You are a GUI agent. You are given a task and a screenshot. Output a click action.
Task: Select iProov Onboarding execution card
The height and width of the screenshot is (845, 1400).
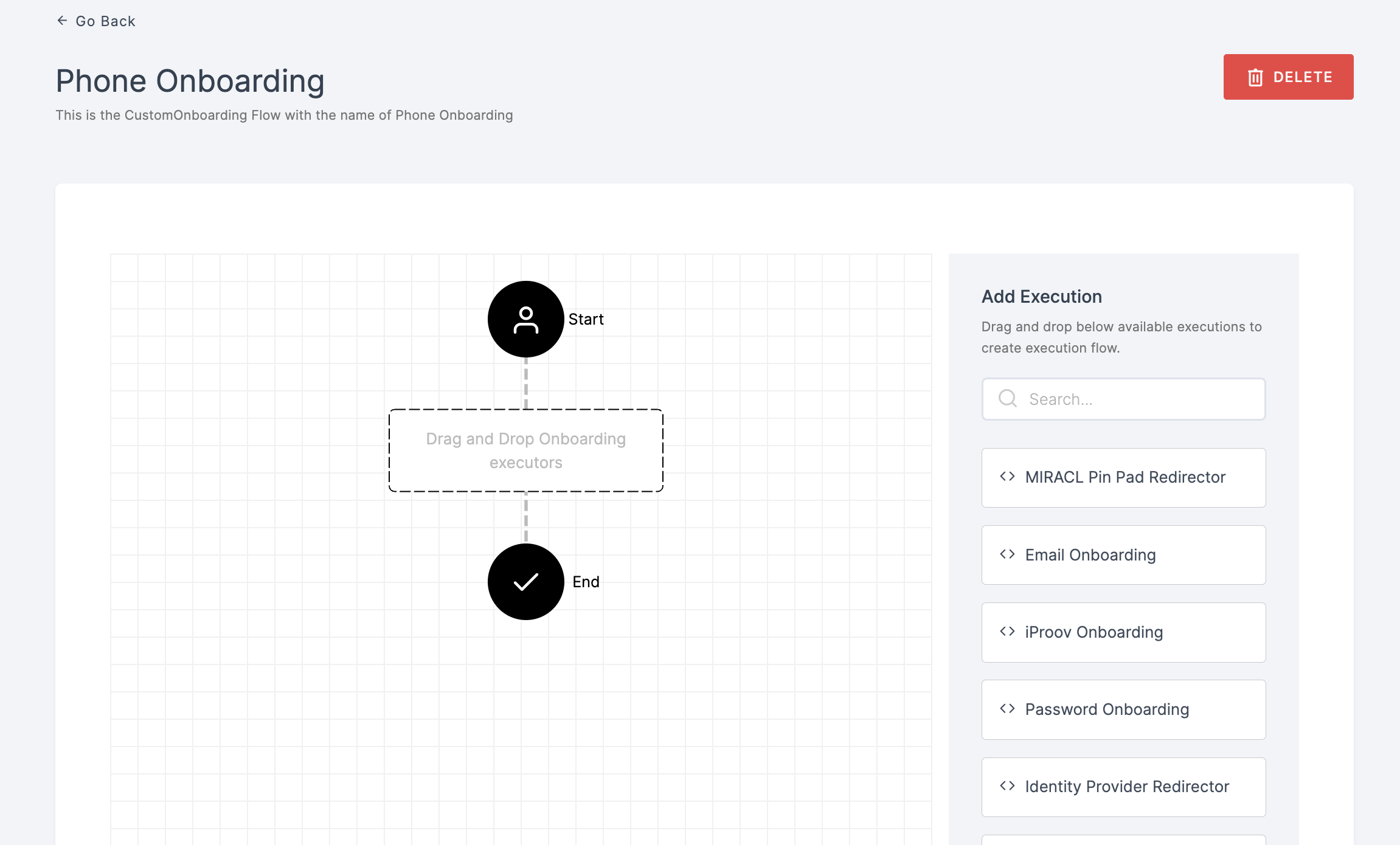coord(1124,632)
